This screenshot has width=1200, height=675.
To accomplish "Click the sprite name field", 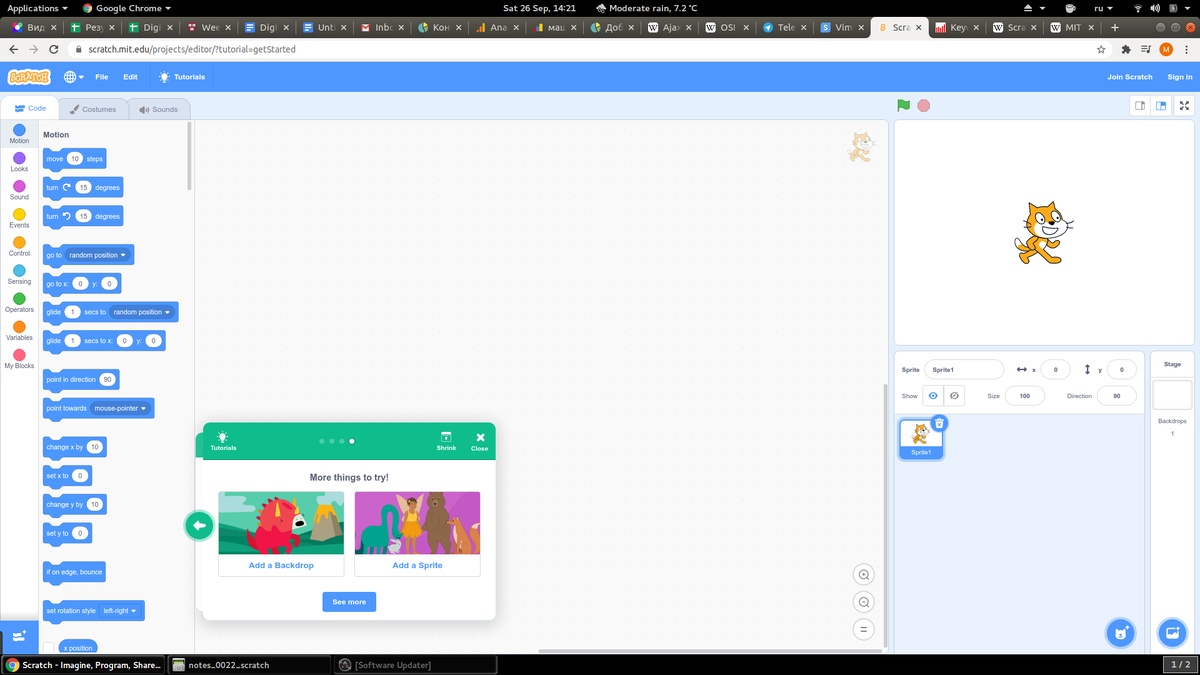I will 964,369.
